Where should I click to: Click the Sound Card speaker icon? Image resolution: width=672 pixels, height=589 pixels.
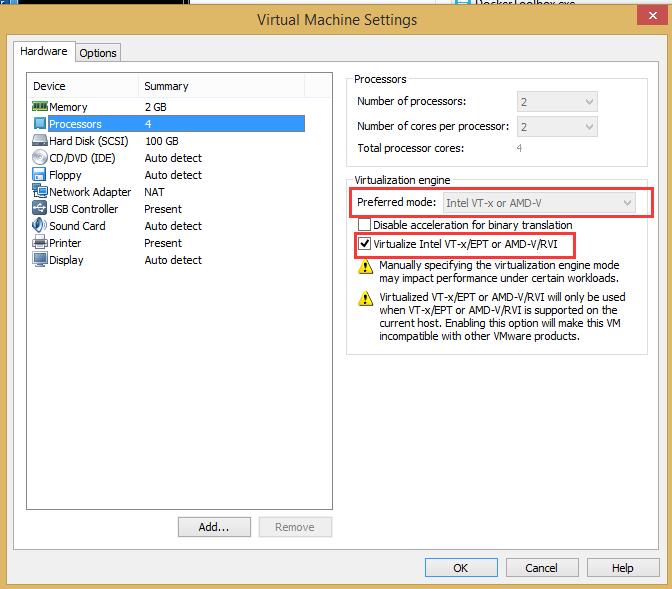click(x=39, y=225)
